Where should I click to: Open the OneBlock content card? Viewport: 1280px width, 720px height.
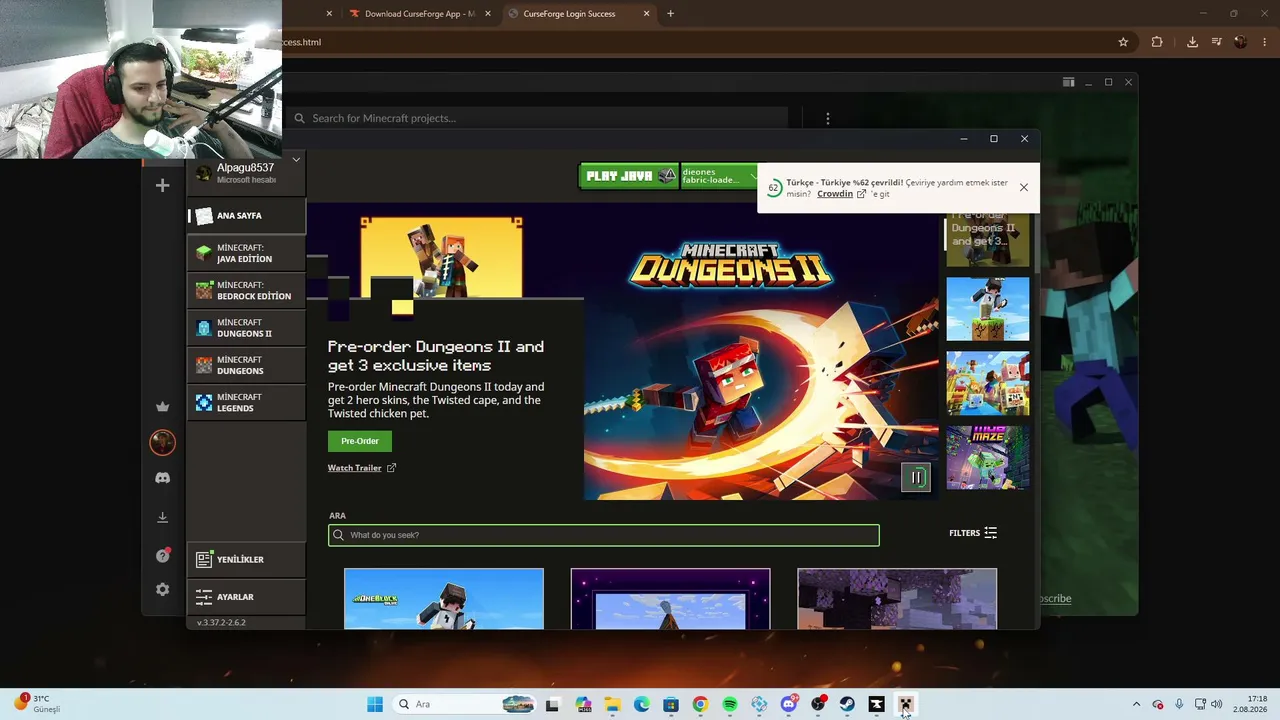coord(444,598)
